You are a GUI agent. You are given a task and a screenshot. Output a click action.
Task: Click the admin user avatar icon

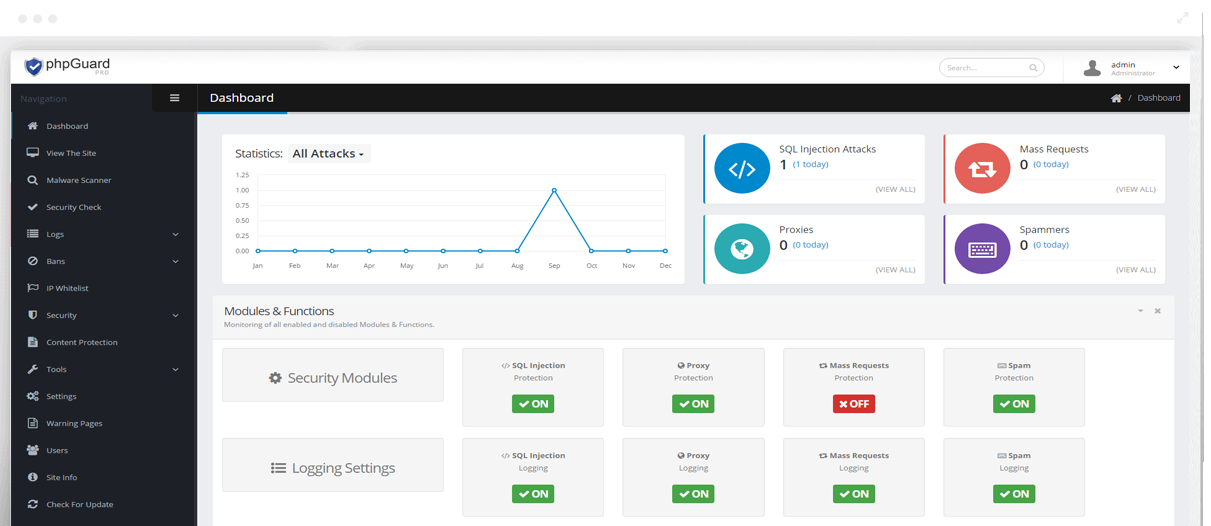[x=1092, y=68]
